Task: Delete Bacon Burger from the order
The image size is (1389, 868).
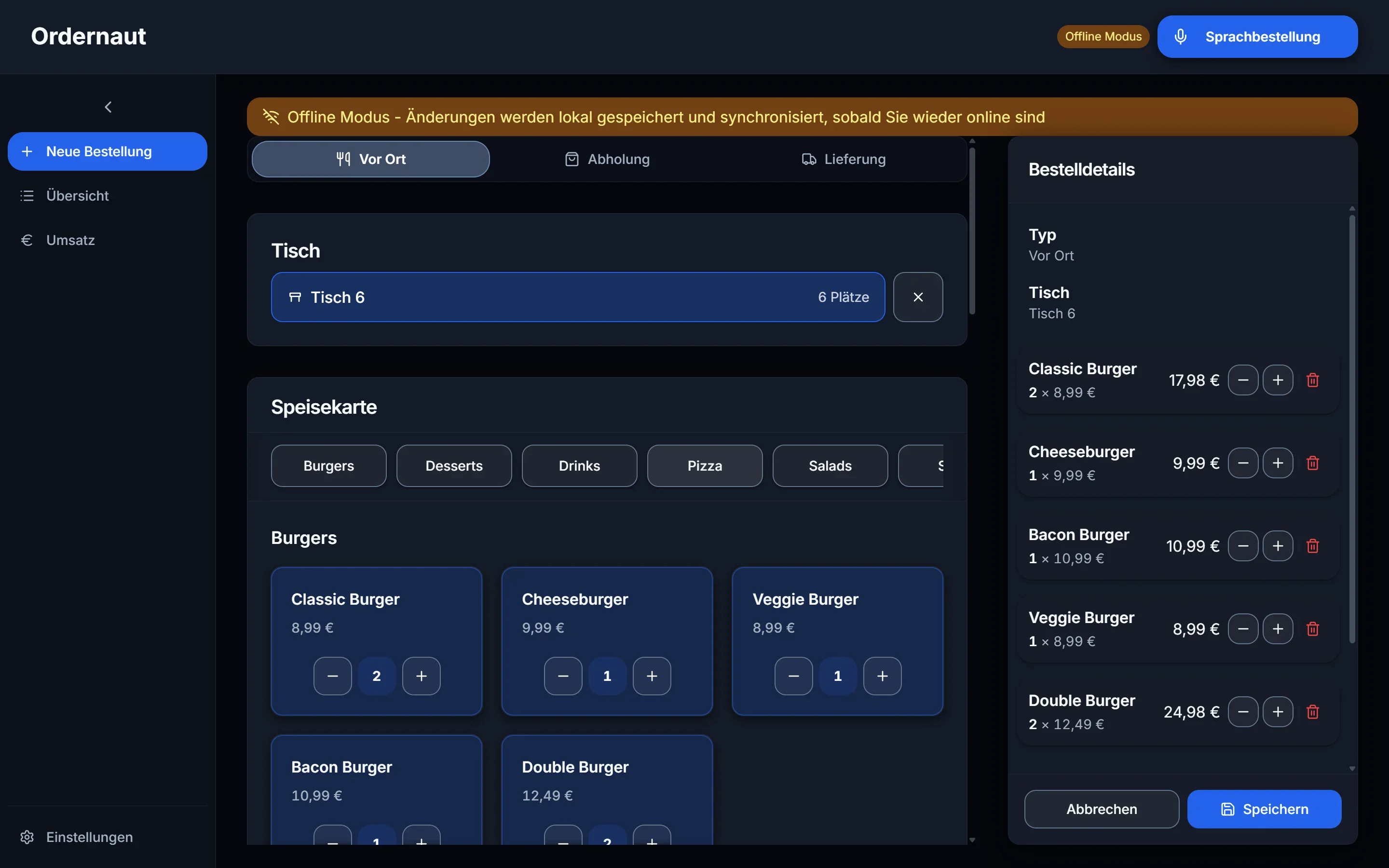Action: point(1313,546)
